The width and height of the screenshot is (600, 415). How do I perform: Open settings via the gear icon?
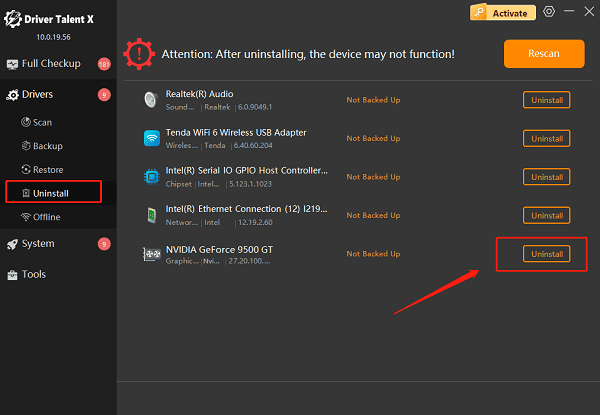(x=549, y=11)
